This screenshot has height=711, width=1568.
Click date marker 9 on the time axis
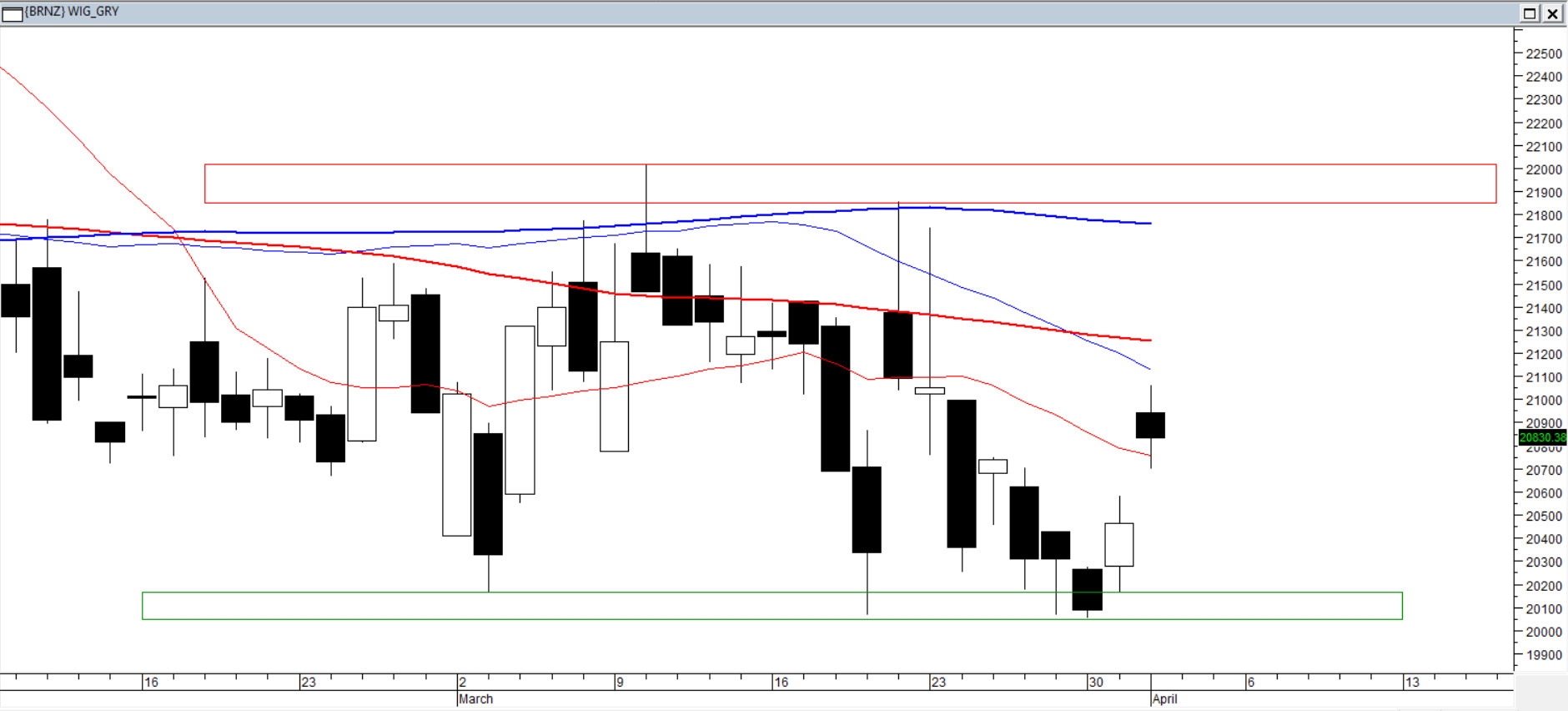click(620, 683)
